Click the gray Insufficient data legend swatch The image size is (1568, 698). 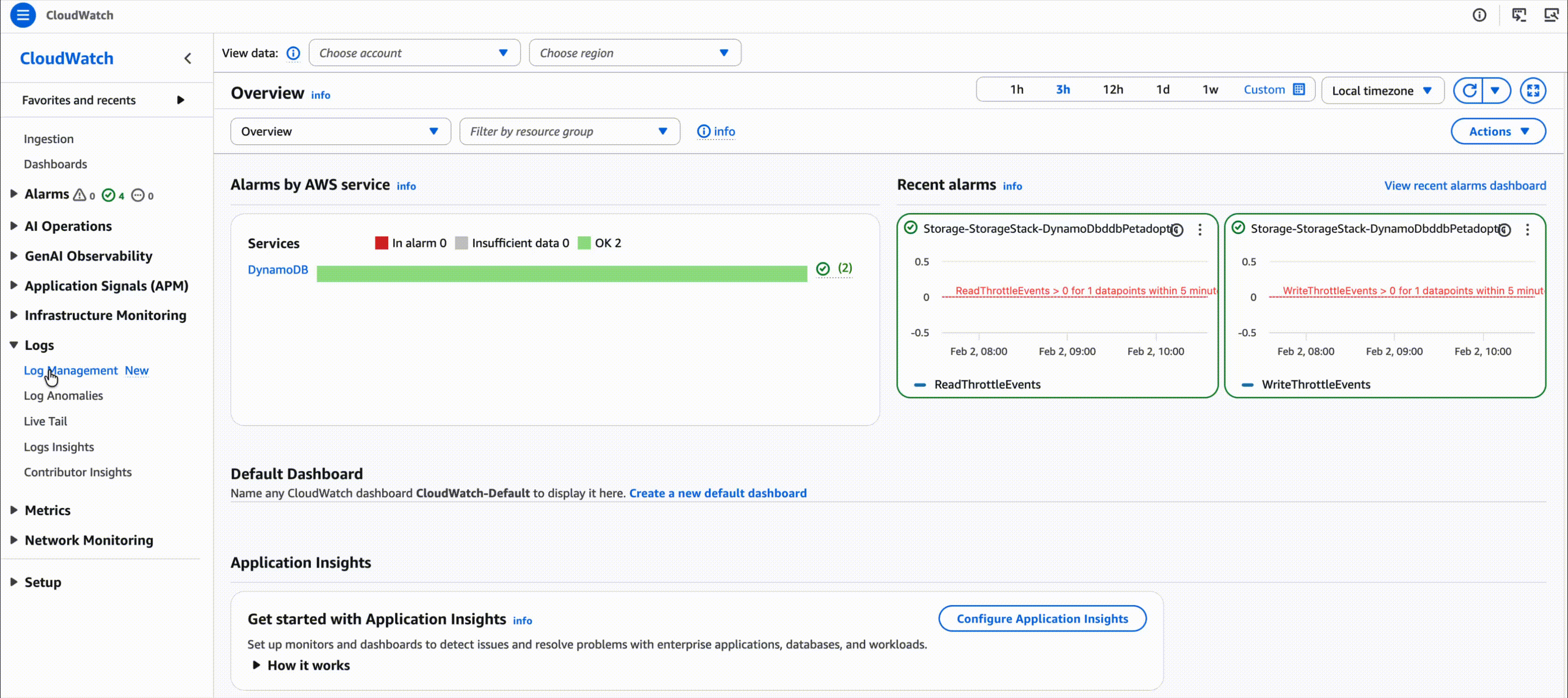[461, 243]
